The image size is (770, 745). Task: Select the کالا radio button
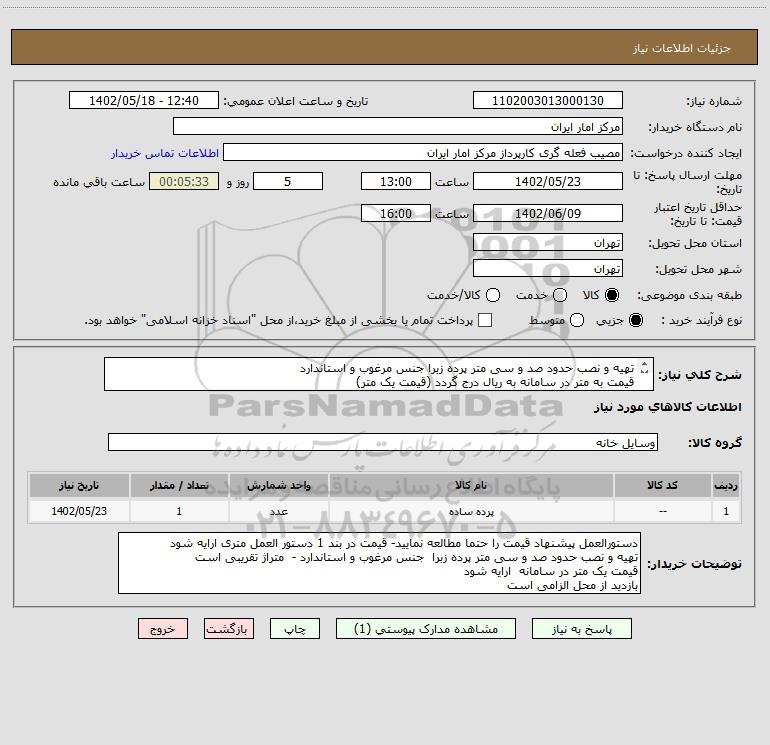612,295
